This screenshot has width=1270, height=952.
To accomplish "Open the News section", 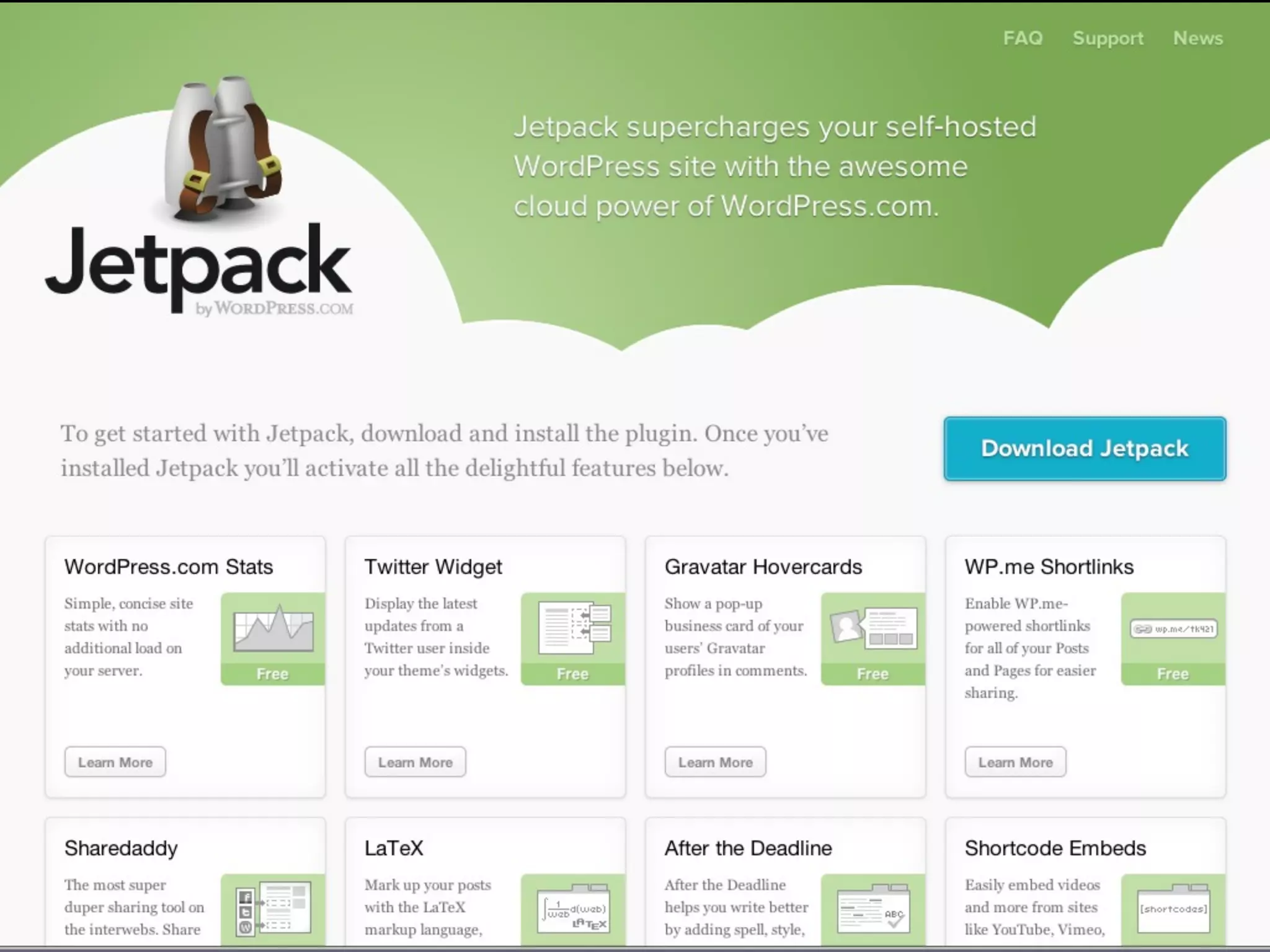I will (1197, 38).
